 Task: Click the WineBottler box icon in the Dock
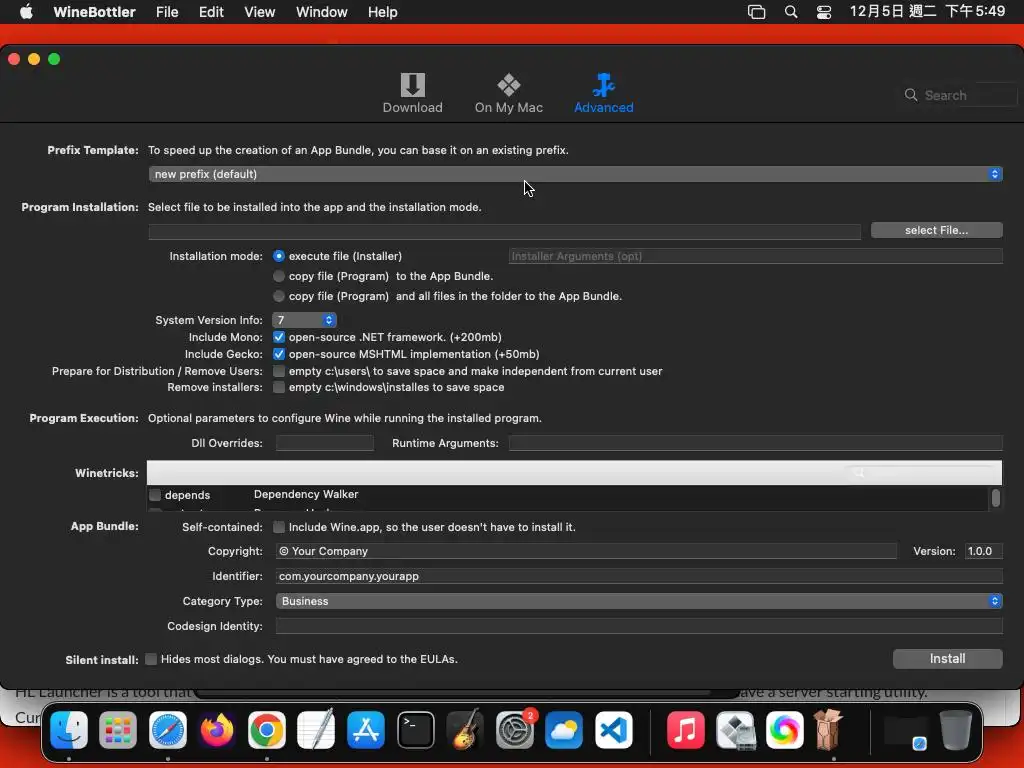click(829, 729)
